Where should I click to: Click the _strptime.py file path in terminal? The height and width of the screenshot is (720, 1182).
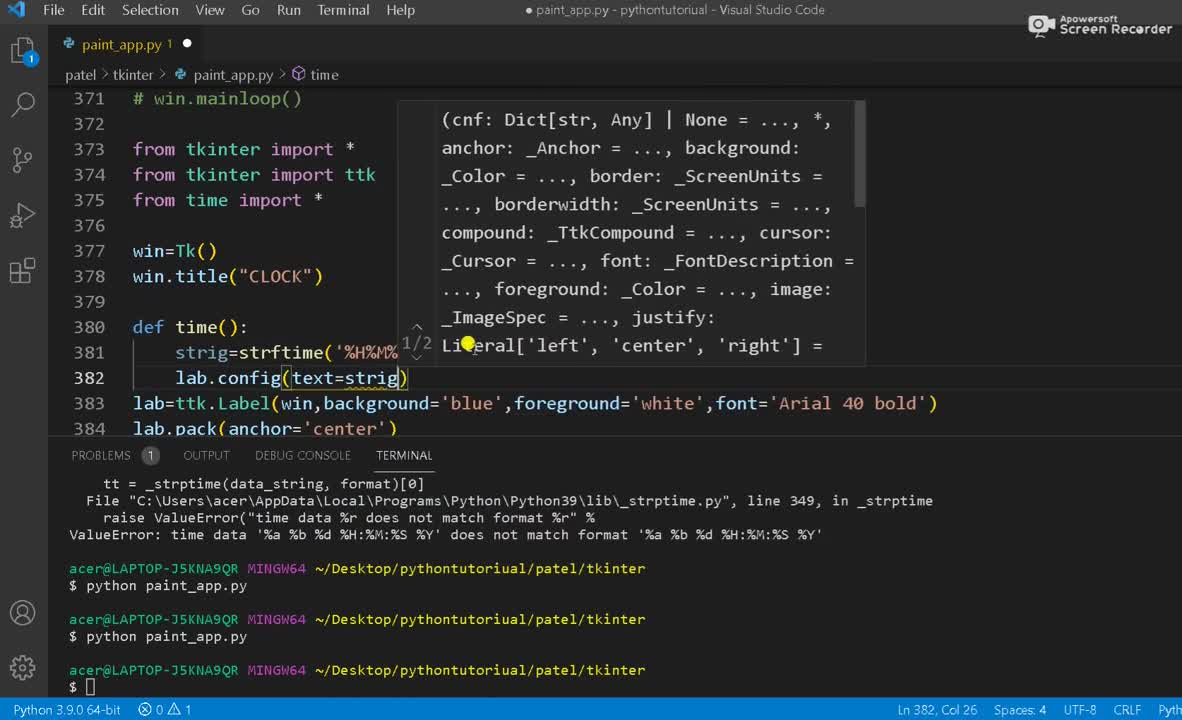pyautogui.click(x=429, y=501)
